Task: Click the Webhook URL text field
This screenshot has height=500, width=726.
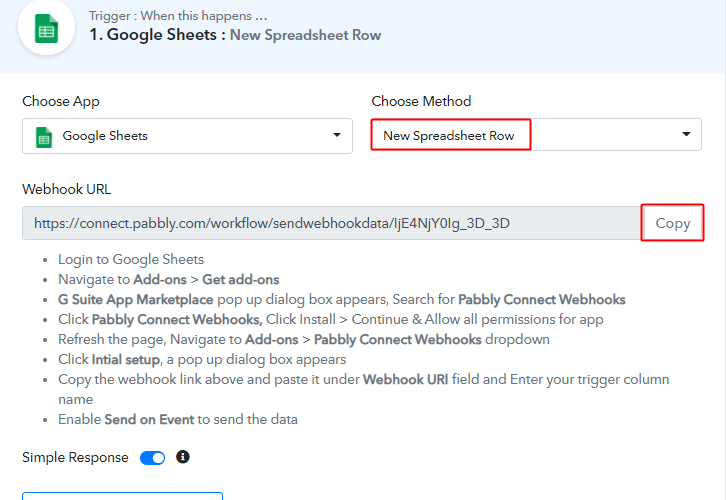Action: [332, 223]
